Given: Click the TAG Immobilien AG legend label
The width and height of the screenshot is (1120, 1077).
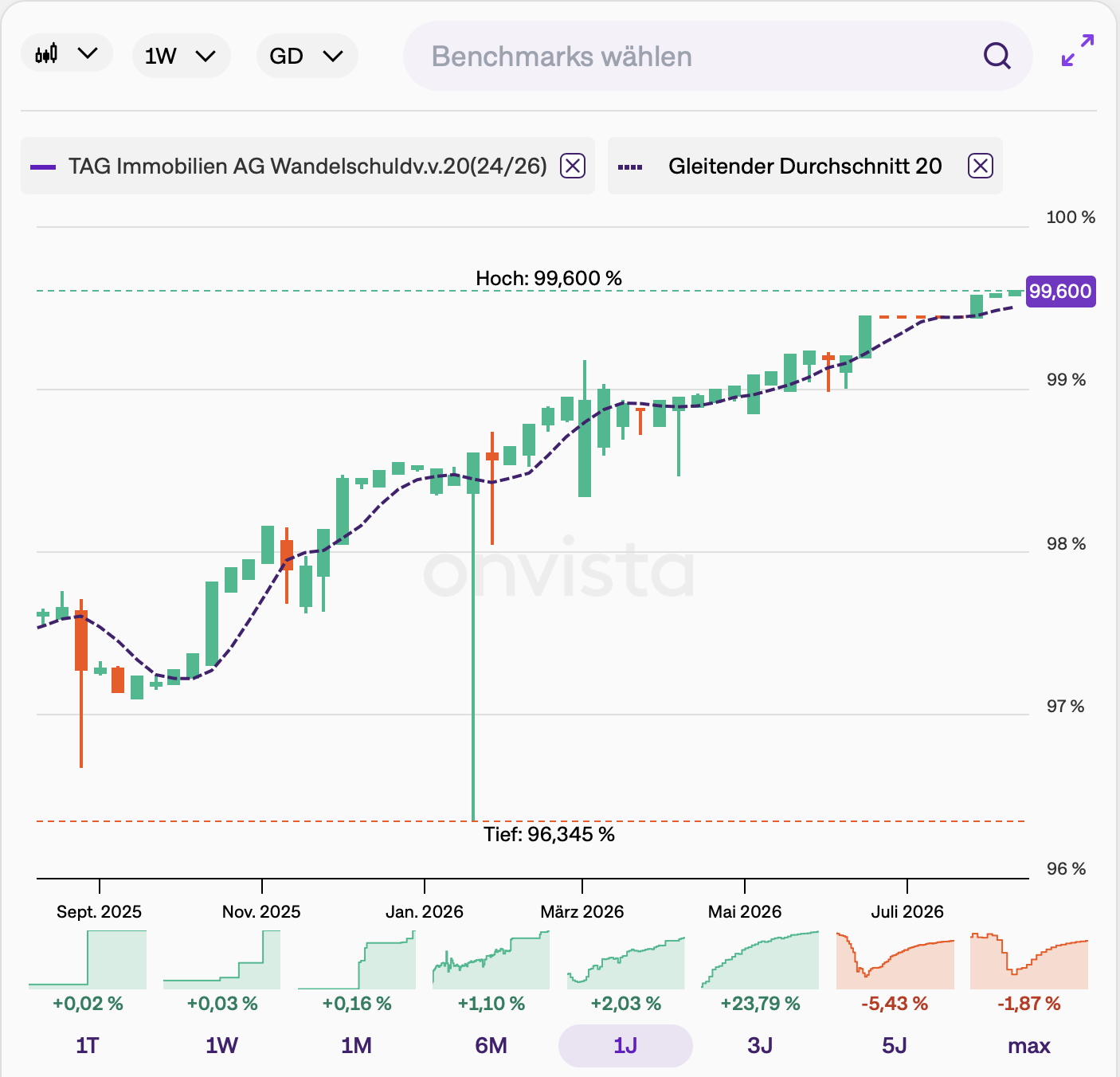Looking at the screenshot, I should (307, 166).
